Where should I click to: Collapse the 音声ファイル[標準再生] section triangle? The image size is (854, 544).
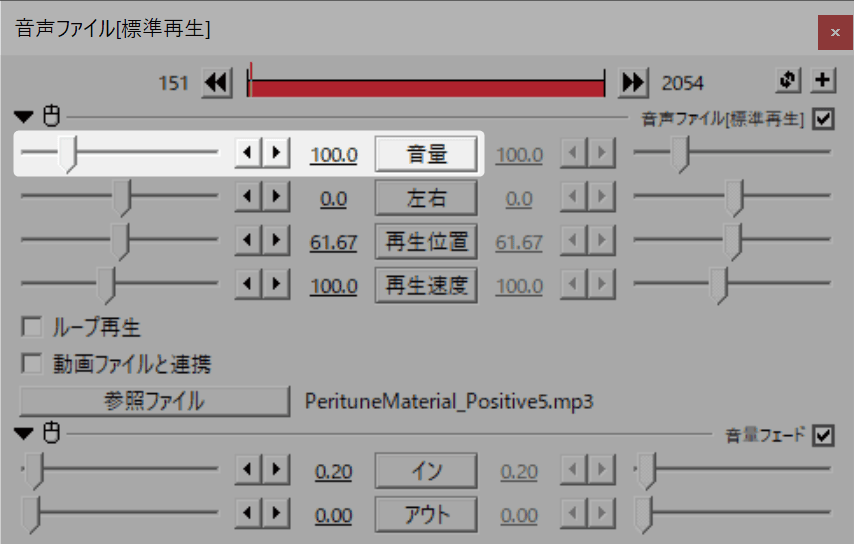click(x=24, y=117)
